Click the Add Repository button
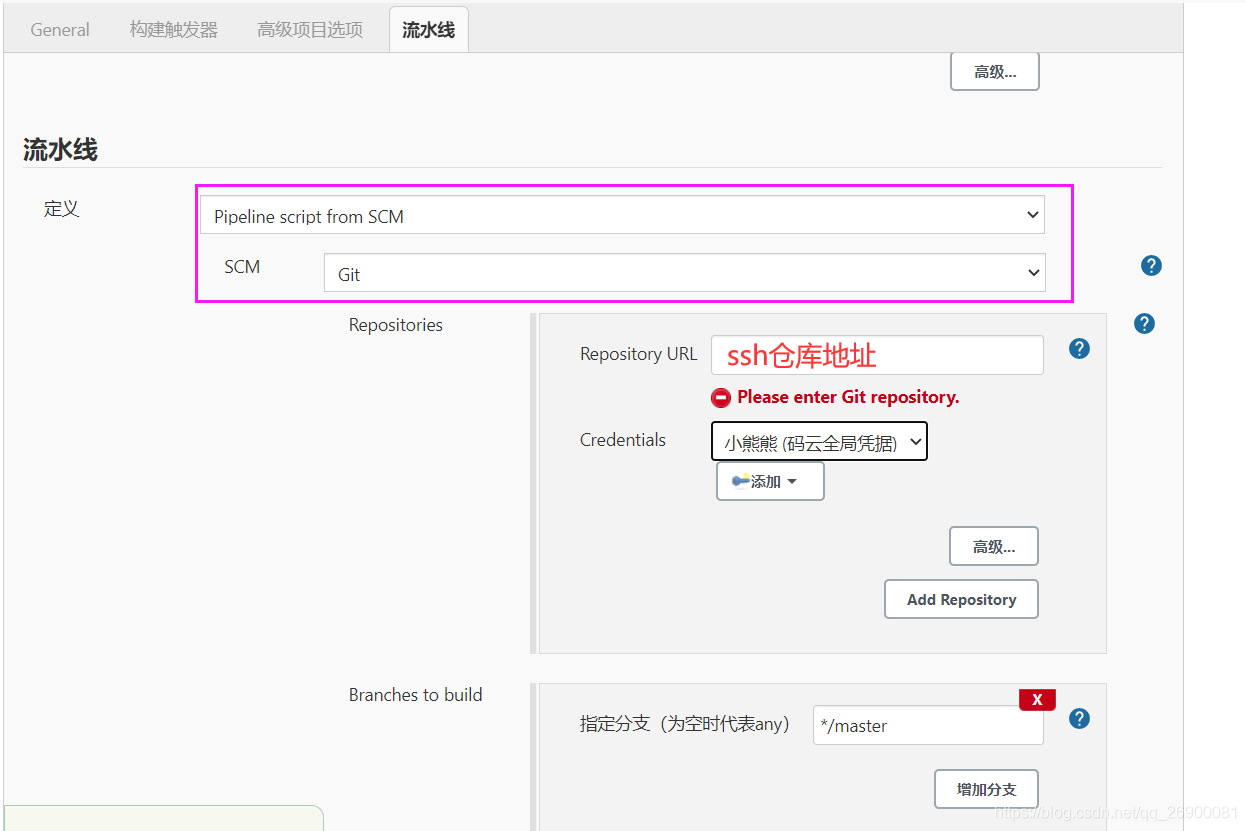 point(961,599)
